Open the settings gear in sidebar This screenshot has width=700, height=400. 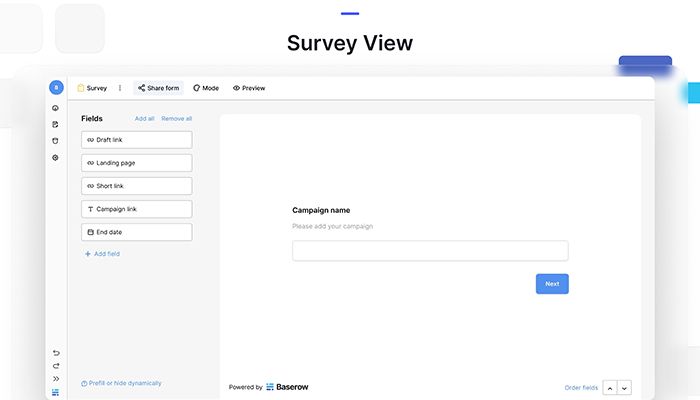56,158
